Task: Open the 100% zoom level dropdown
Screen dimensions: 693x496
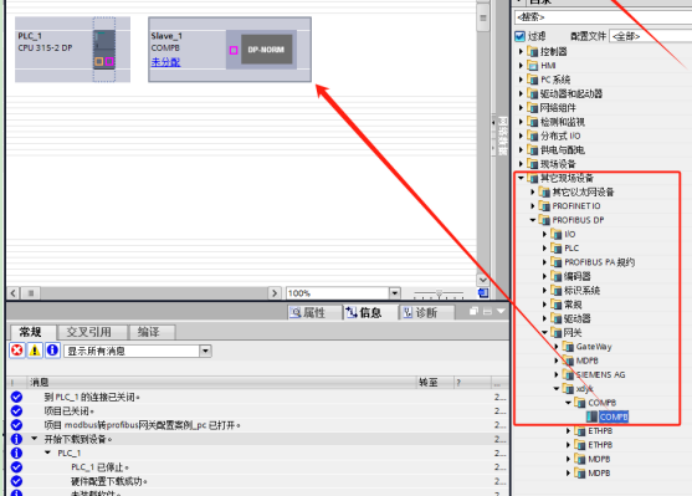Action: point(394,293)
